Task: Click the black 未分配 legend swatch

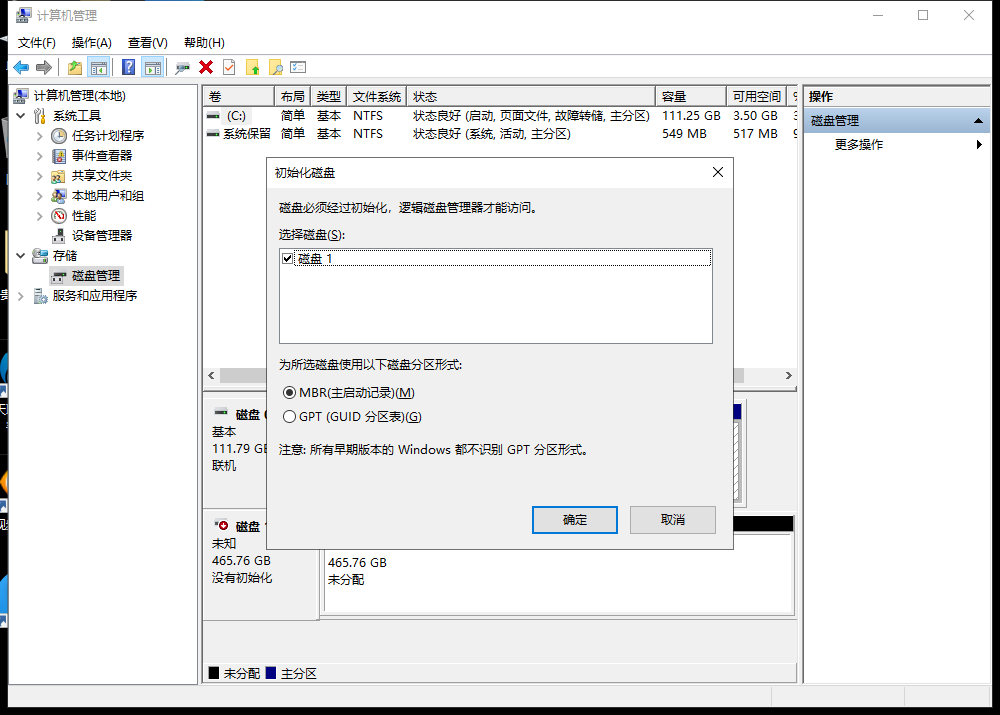Action: click(214, 673)
